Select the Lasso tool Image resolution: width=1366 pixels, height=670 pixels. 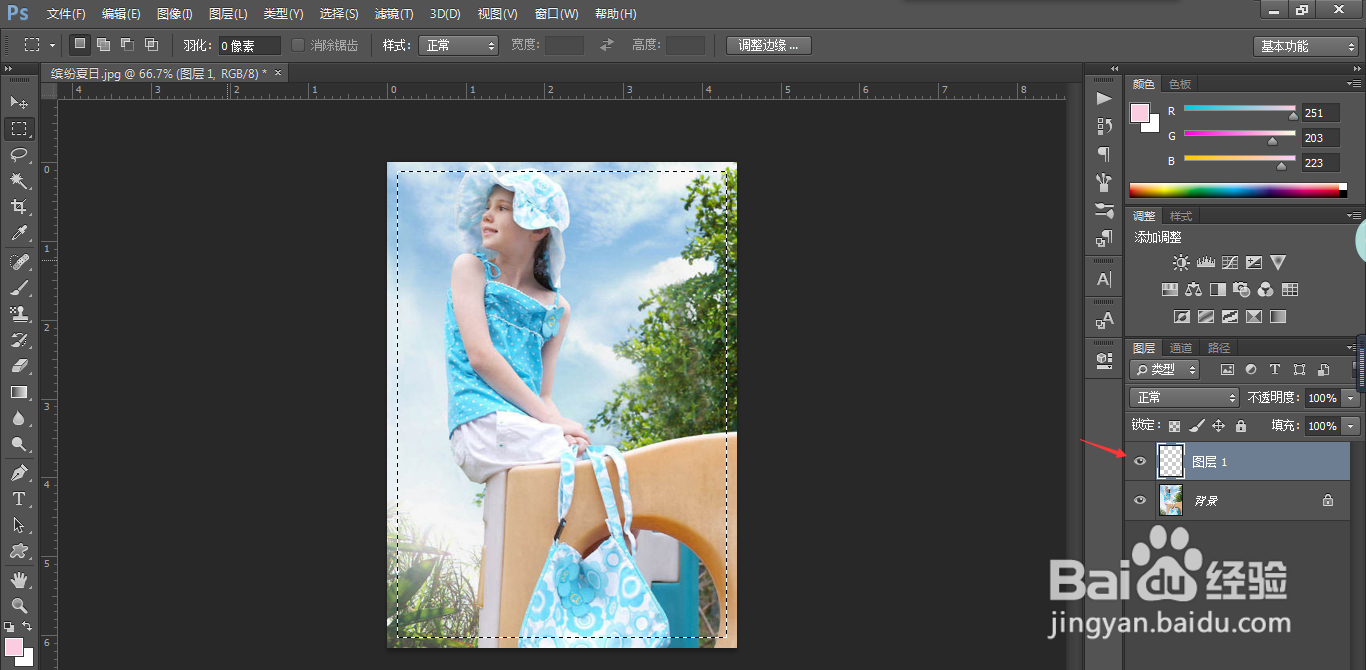point(18,154)
